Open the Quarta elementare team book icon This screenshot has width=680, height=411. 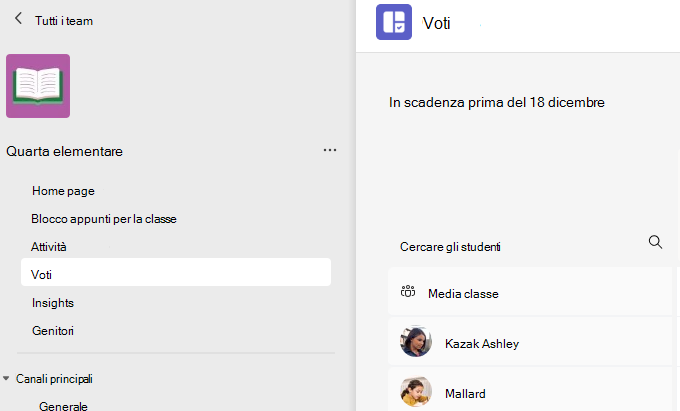point(38,86)
